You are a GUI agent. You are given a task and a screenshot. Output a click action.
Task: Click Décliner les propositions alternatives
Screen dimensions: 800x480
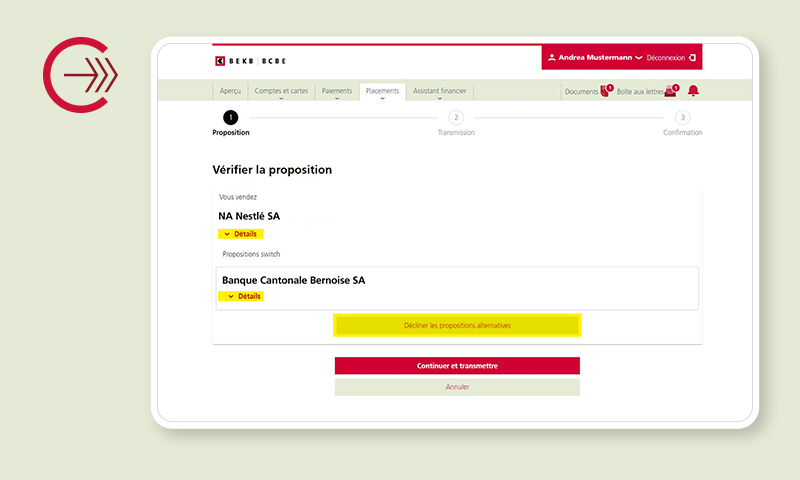457,325
